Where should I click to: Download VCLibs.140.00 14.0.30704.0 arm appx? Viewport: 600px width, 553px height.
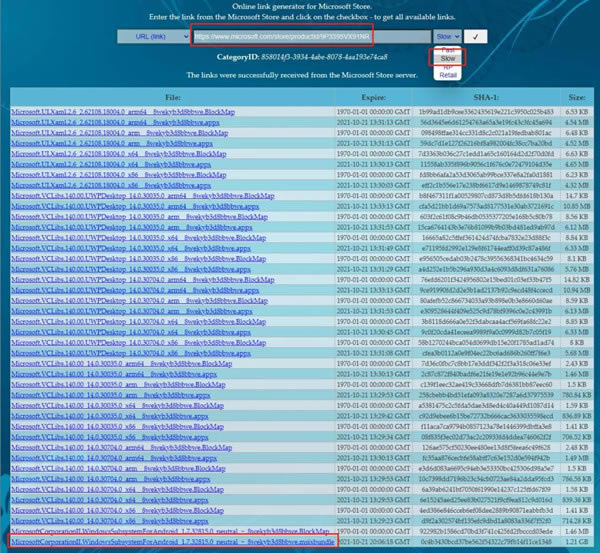click(111, 479)
